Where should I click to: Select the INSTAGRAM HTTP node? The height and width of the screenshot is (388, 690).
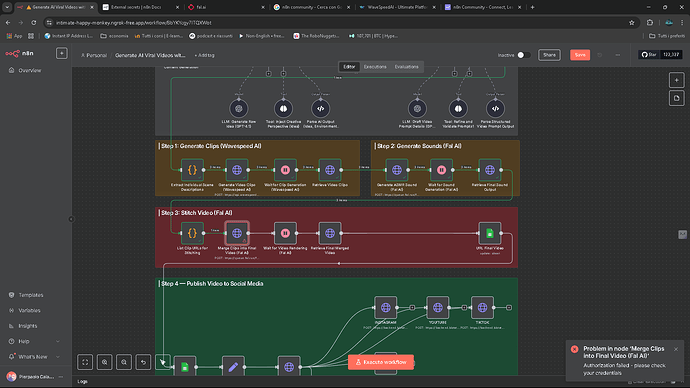[x=385, y=307]
